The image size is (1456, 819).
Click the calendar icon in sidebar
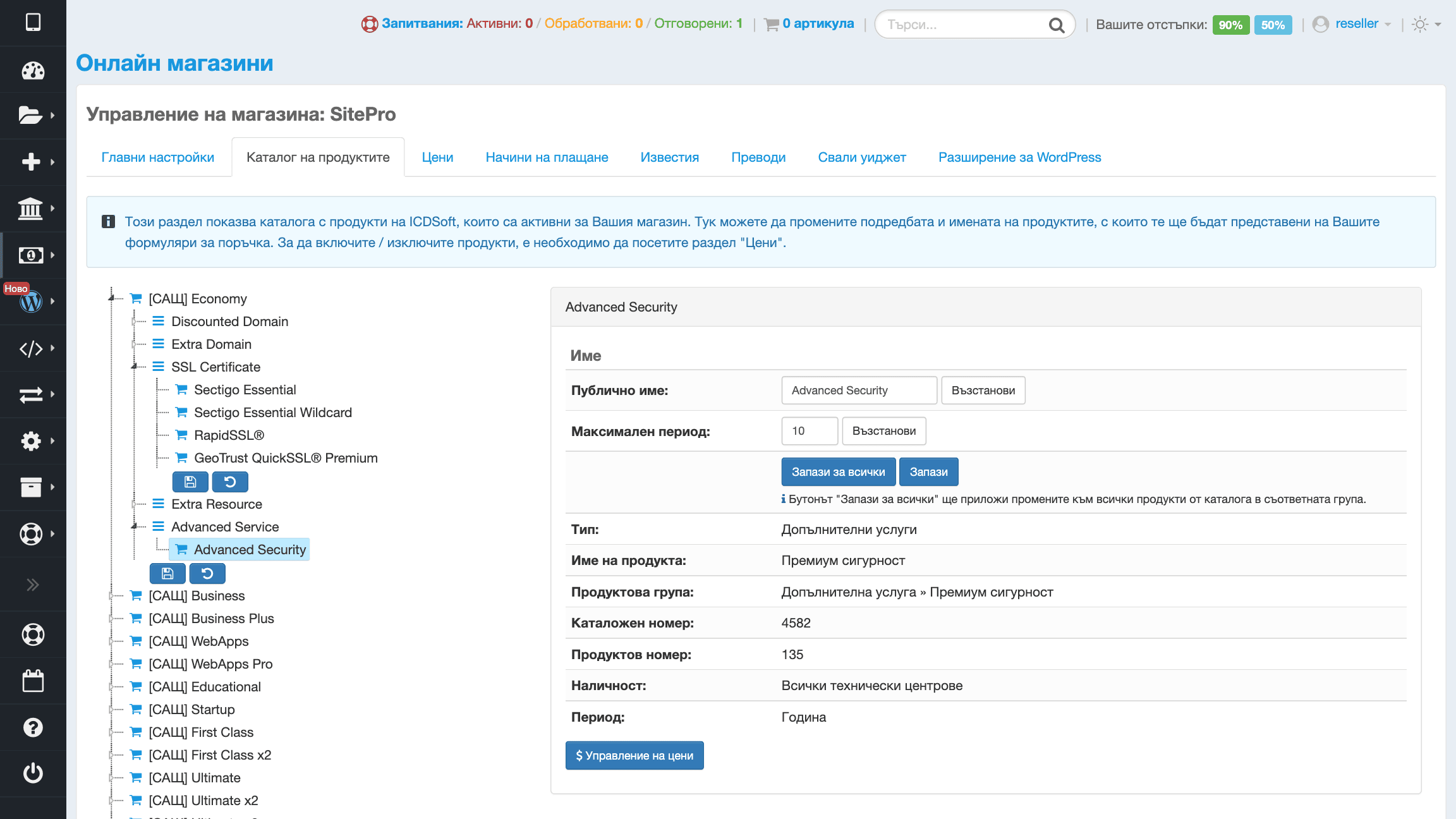[33, 681]
